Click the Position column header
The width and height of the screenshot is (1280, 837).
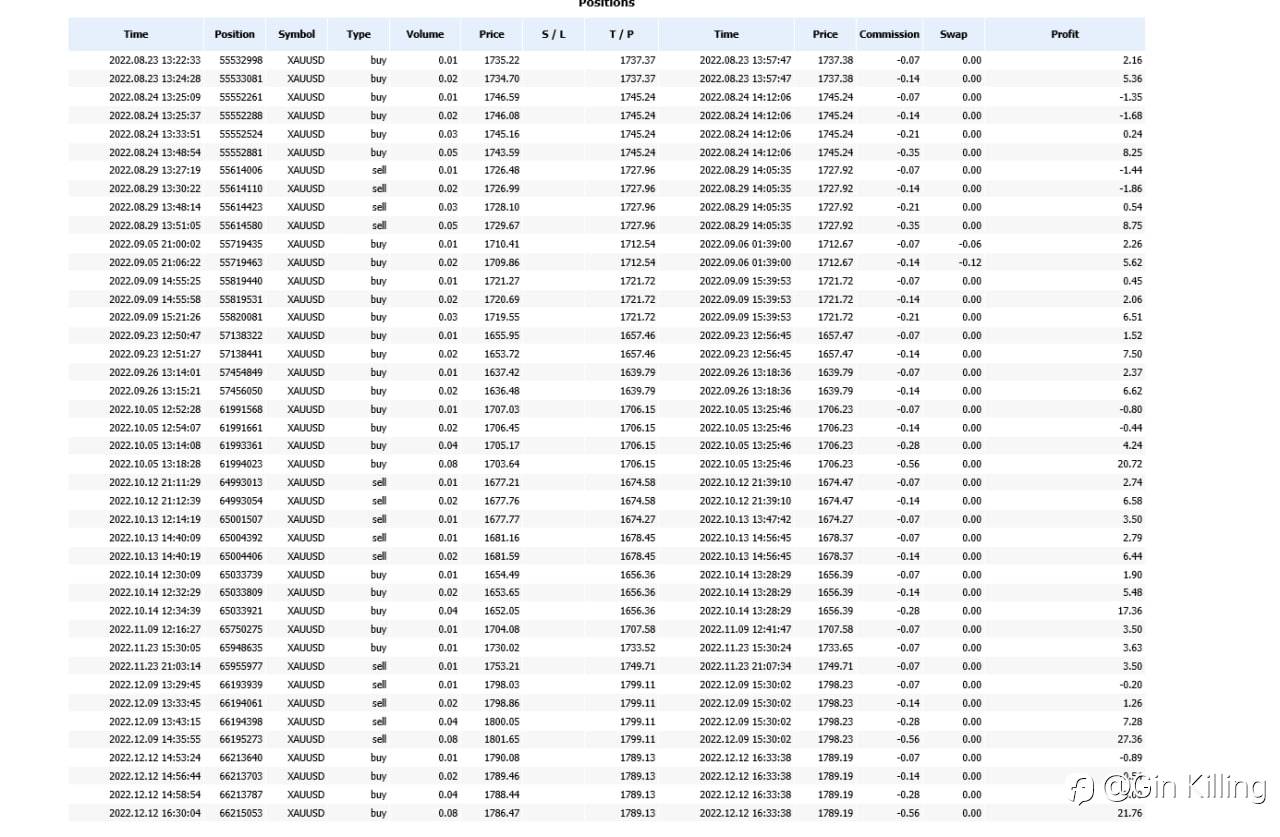[235, 34]
